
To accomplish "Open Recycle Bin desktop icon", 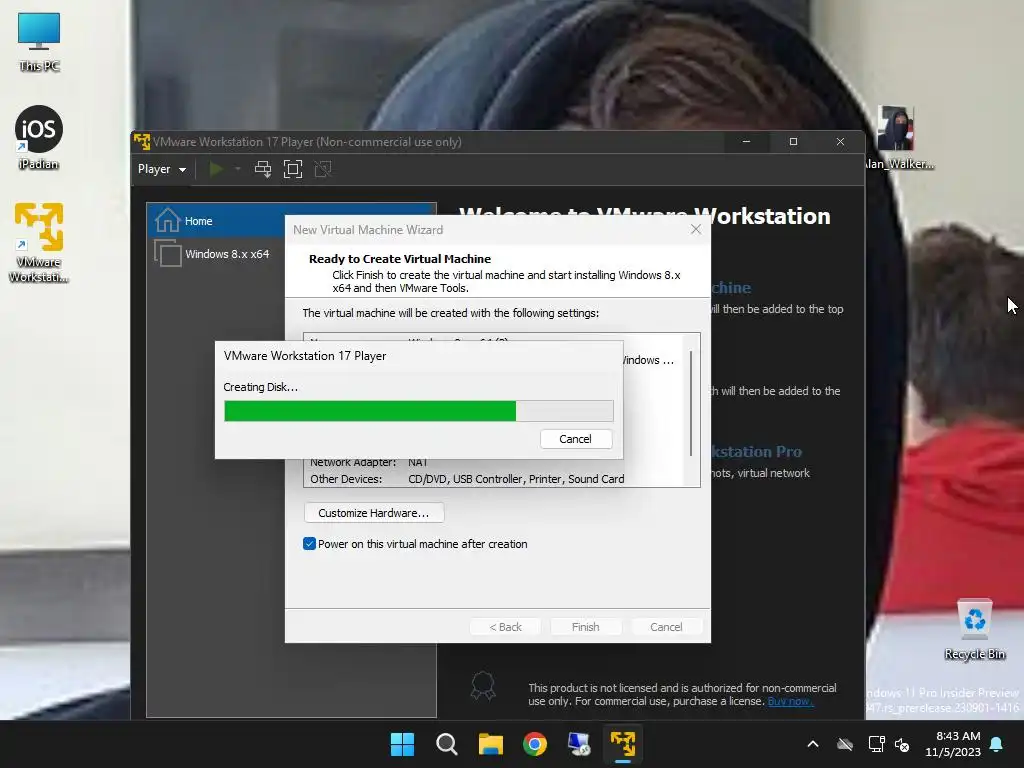I will [974, 630].
